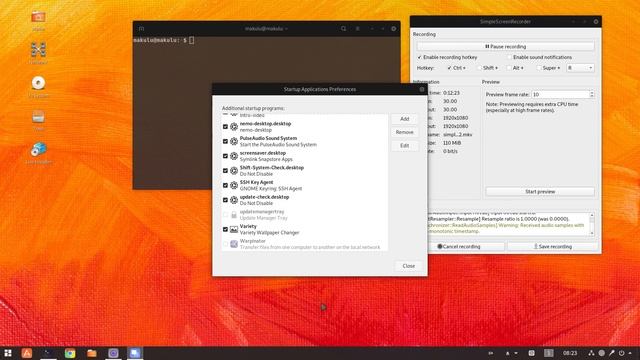Open the Trash desktop icon
Viewport: 640px width, 360px height.
[38, 117]
